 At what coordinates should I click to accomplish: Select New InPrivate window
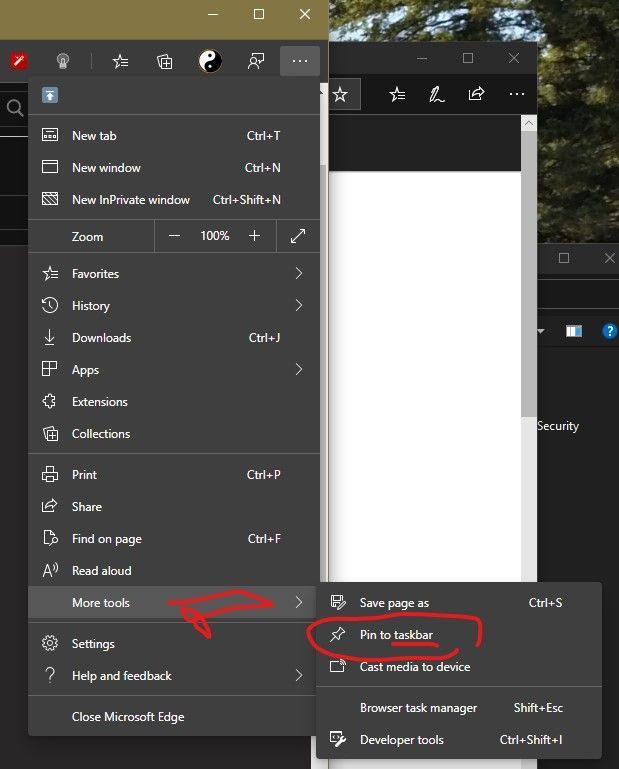(x=174, y=200)
